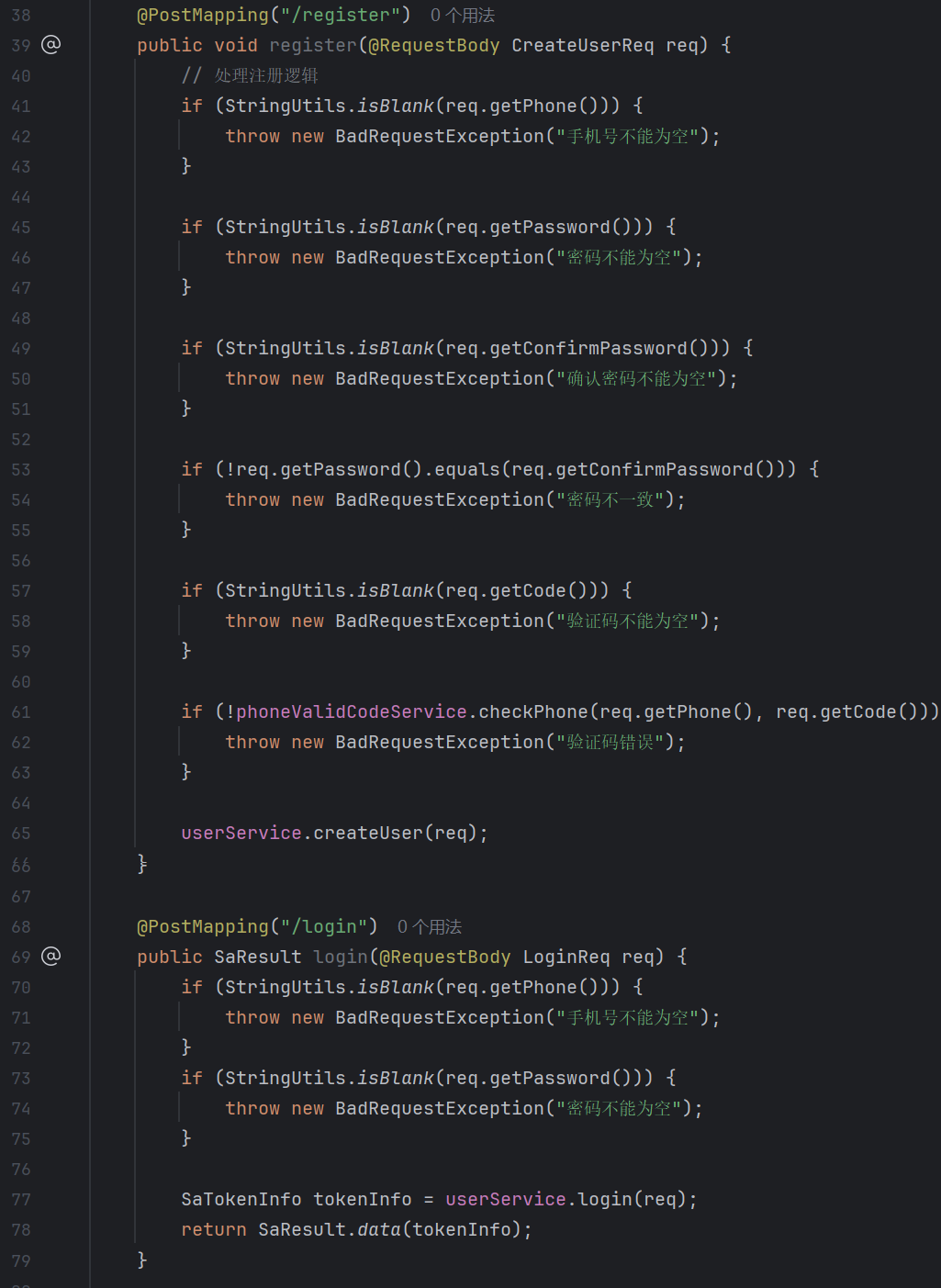Viewport: 941px width, 1288px height.
Task: Click SaResult.data call on line 78
Action: pos(379,1229)
